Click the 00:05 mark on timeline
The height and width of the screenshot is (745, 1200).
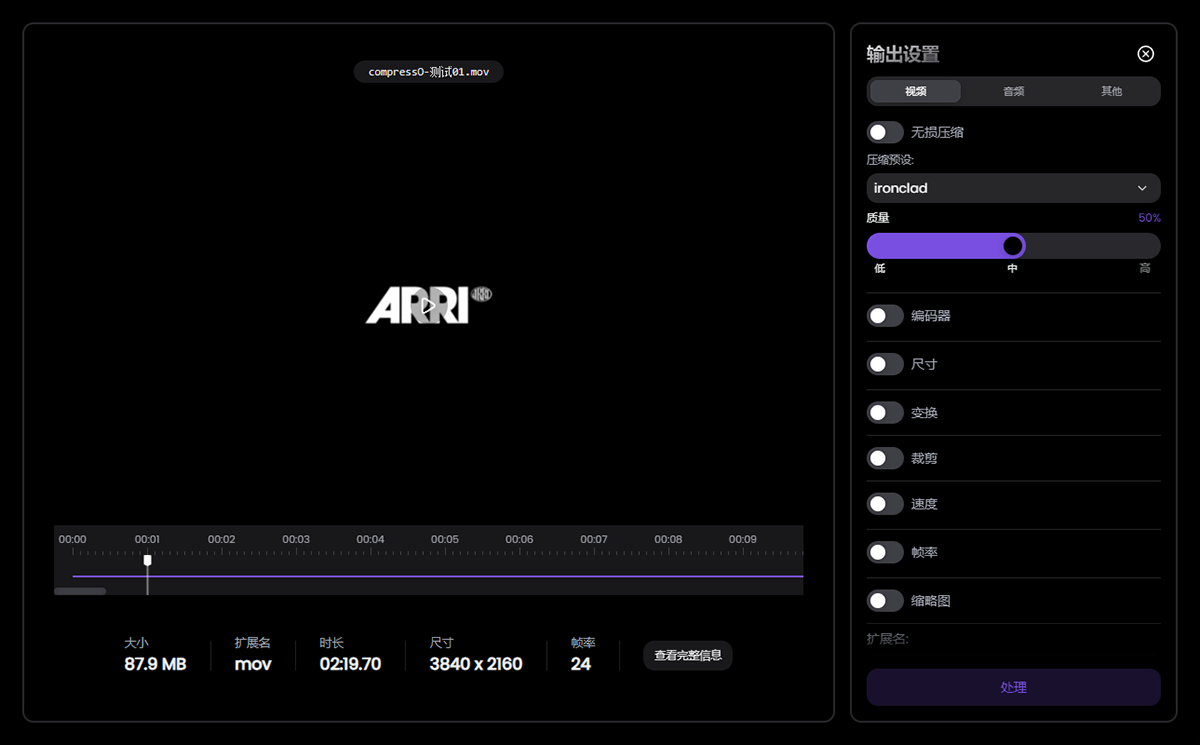click(x=445, y=539)
